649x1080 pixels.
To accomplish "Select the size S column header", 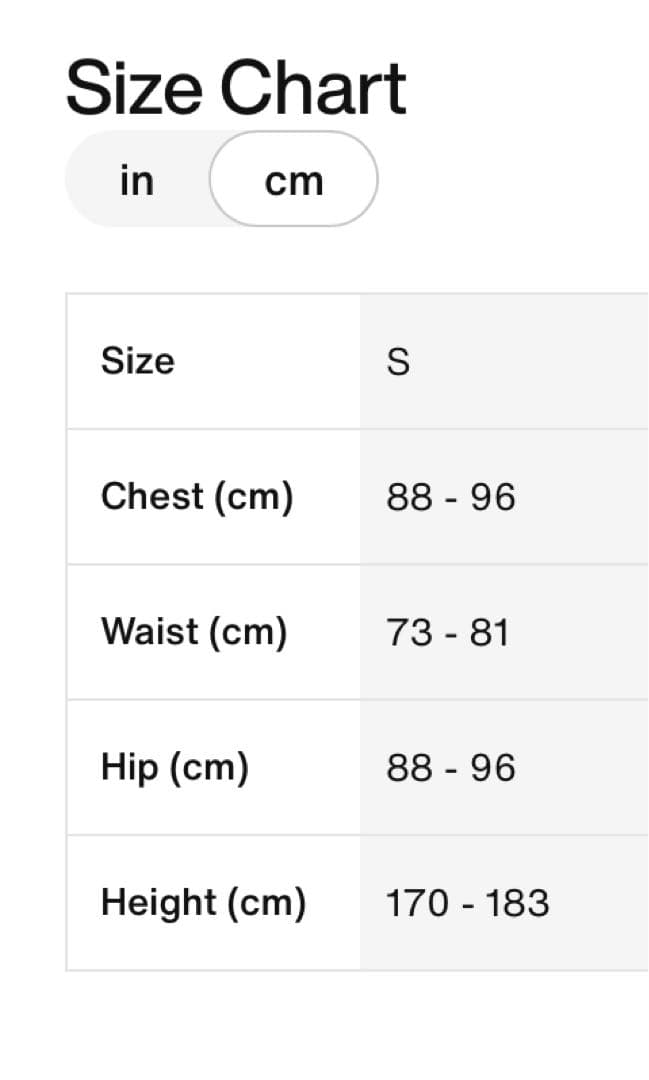I will pos(398,361).
